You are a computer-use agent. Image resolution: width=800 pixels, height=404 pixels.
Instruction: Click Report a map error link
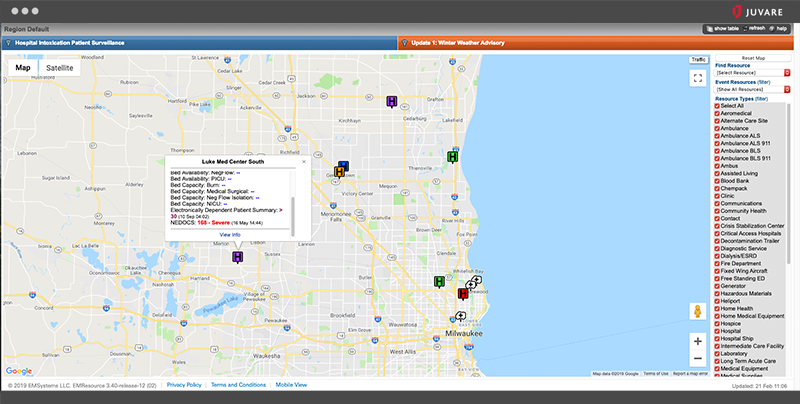(690, 374)
